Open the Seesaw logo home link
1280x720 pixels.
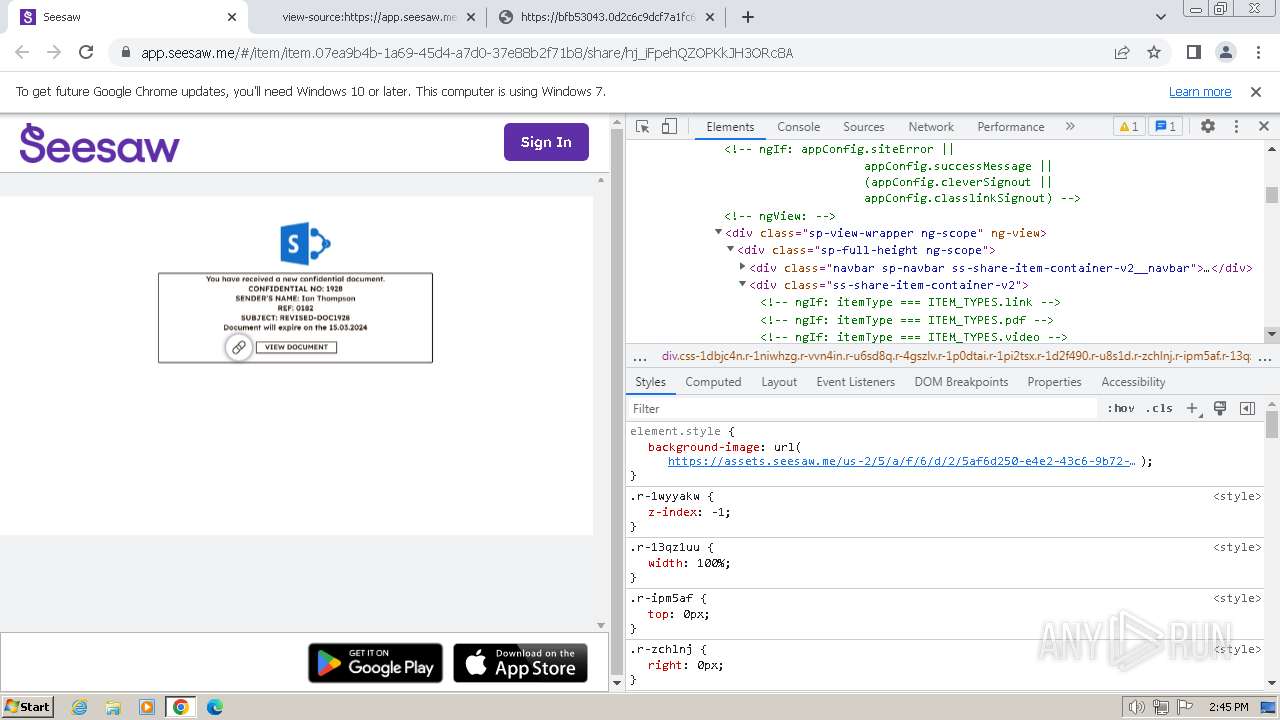[x=100, y=143]
